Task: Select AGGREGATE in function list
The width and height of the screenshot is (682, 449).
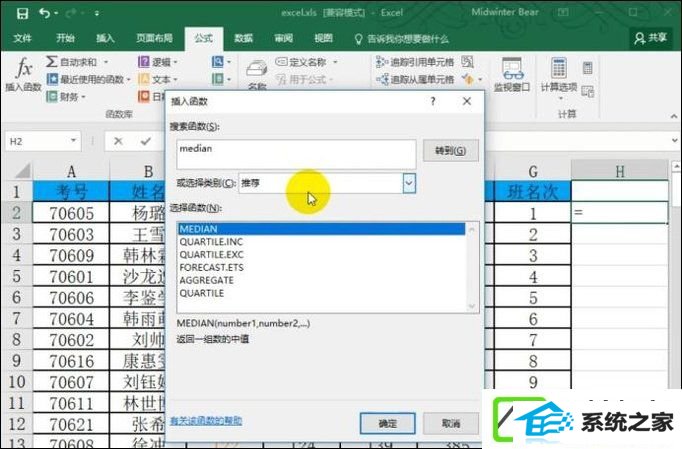Action: point(321,280)
